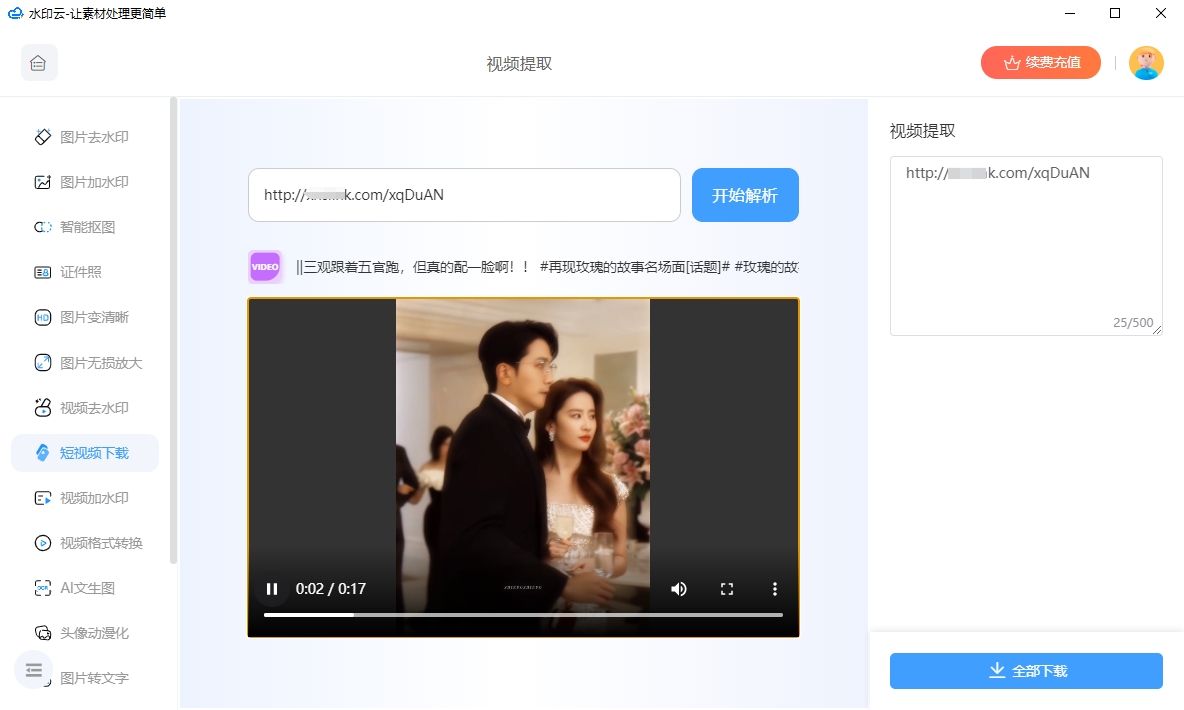Enter fullscreen video mode
Image resolution: width=1184 pixels, height=710 pixels.
(x=726, y=589)
